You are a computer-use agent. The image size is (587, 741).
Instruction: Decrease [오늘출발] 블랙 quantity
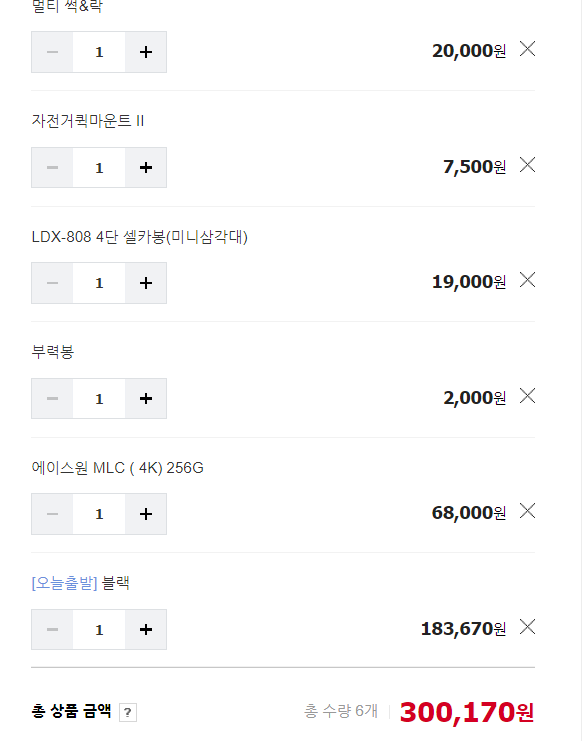[x=52, y=629]
